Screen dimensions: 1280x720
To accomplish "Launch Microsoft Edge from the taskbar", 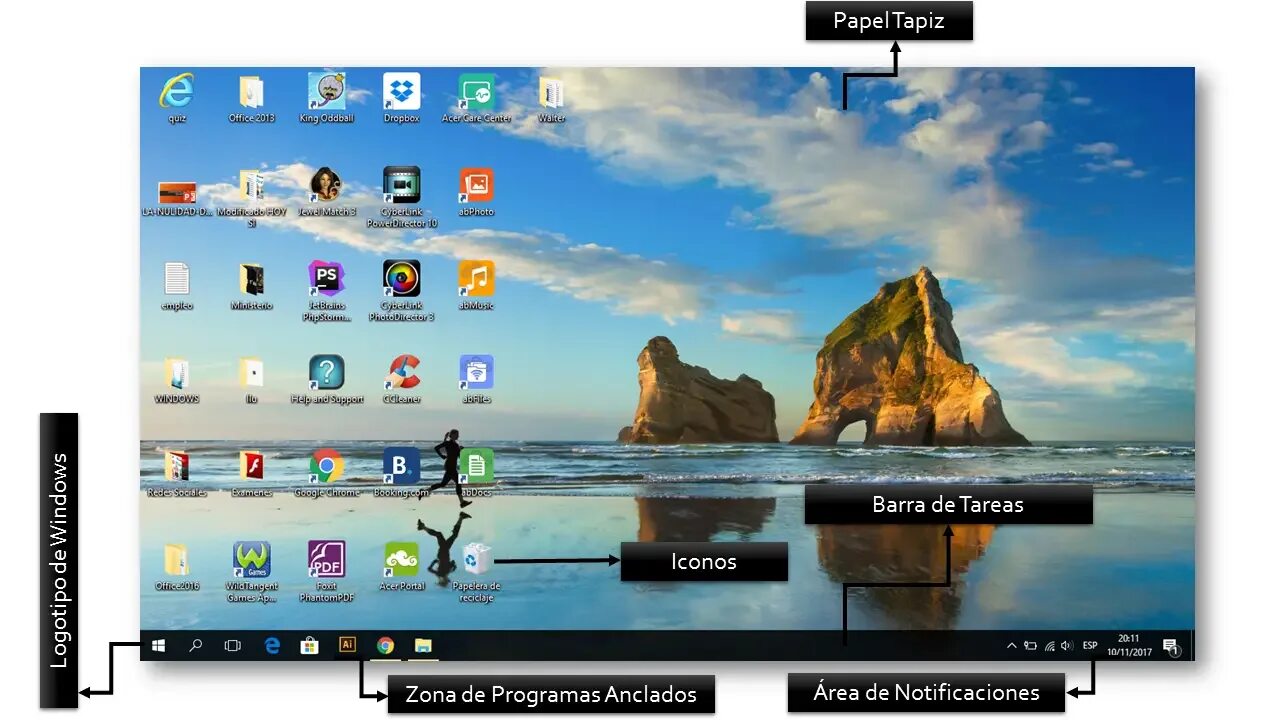I will pyautogui.click(x=272, y=646).
